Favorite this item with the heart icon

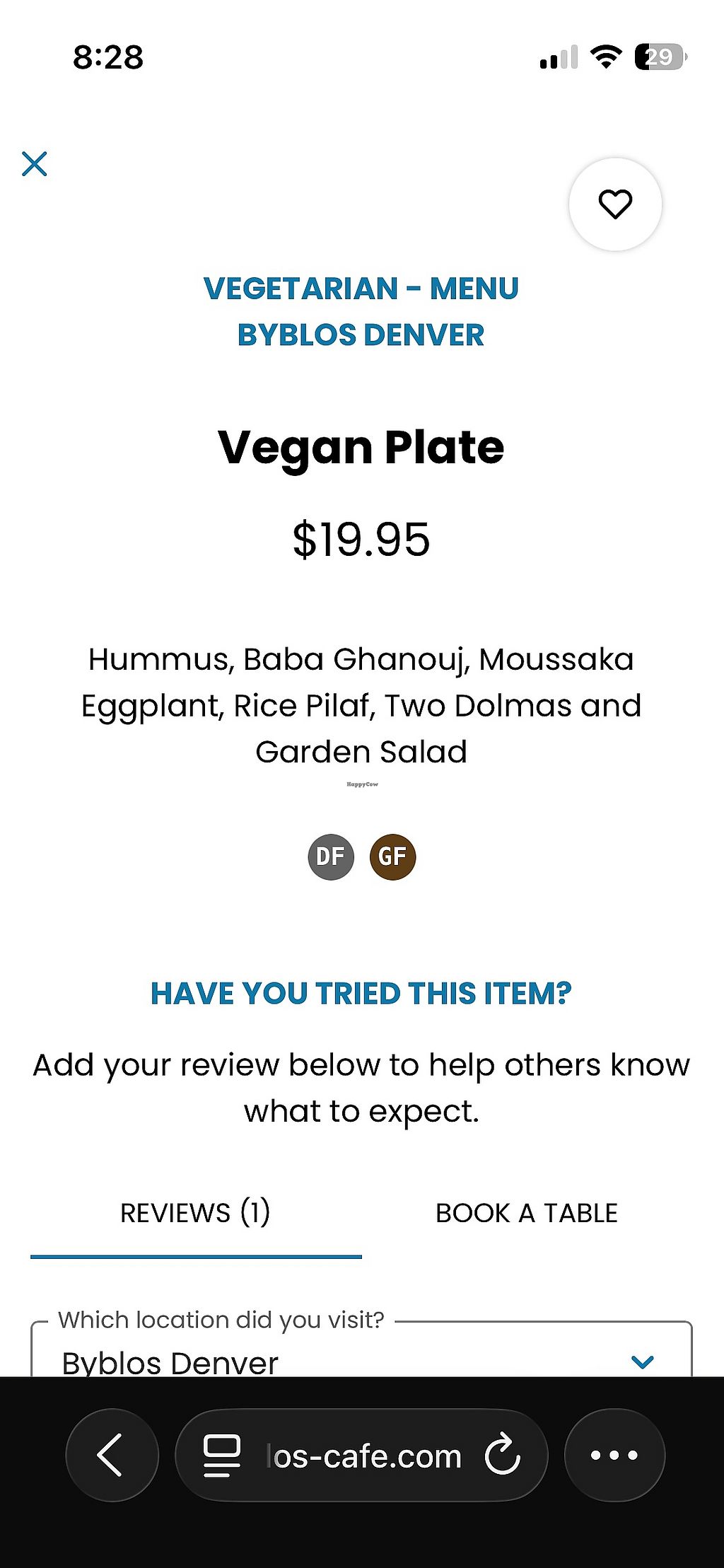(615, 204)
